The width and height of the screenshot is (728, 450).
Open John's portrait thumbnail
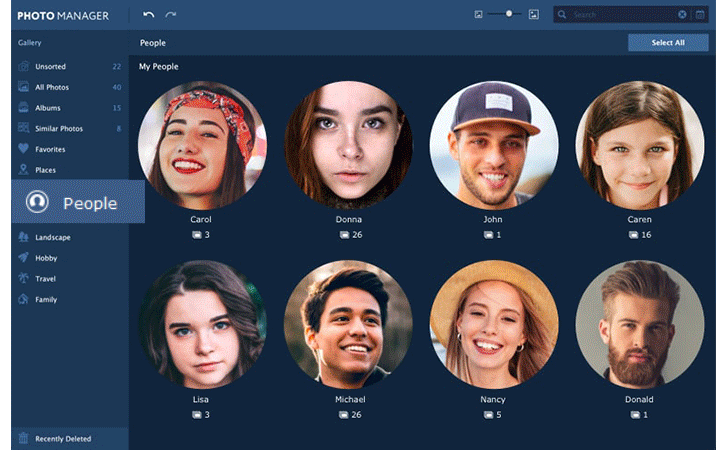(x=494, y=145)
